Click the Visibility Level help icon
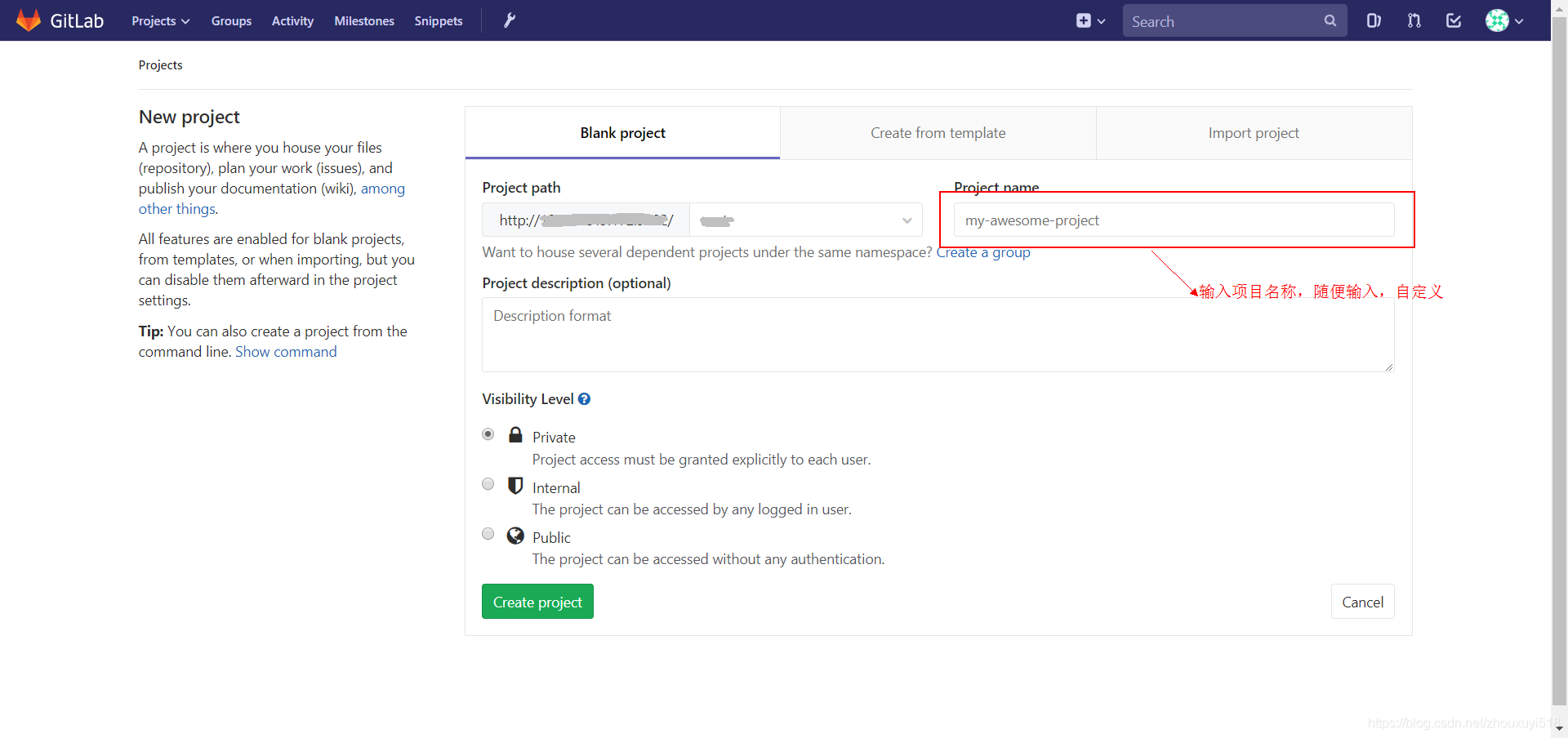The width and height of the screenshot is (1568, 738). (584, 399)
